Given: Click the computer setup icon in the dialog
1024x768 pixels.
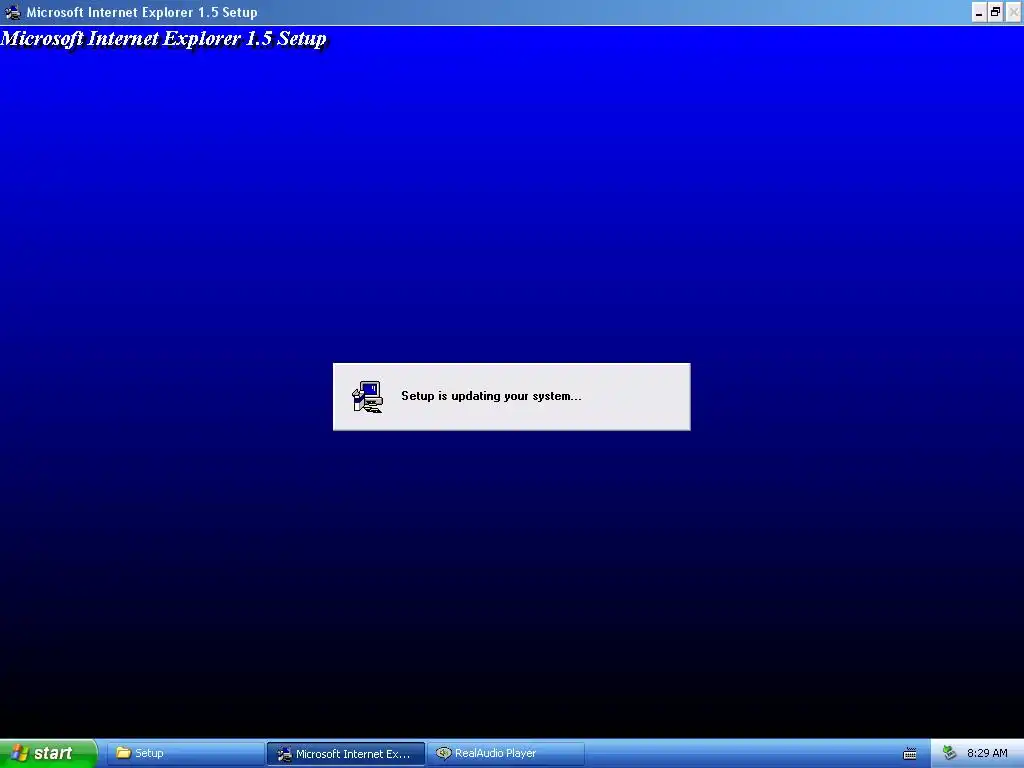Looking at the screenshot, I should coord(368,397).
